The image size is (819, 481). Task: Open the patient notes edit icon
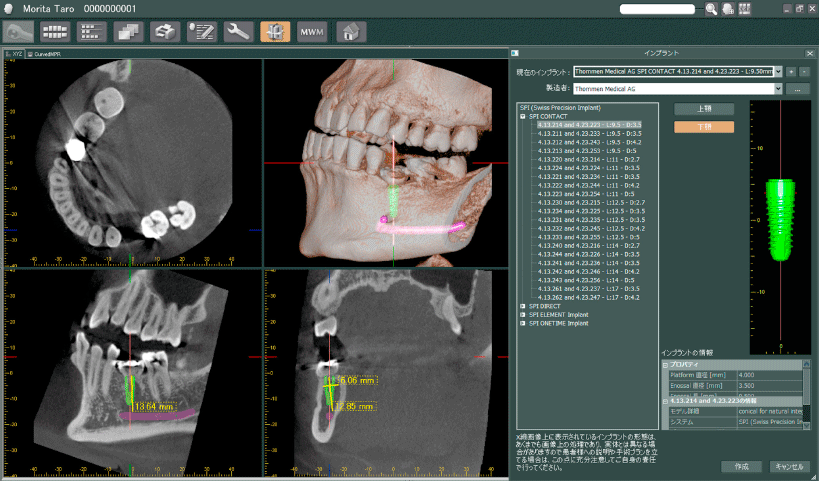[202, 30]
